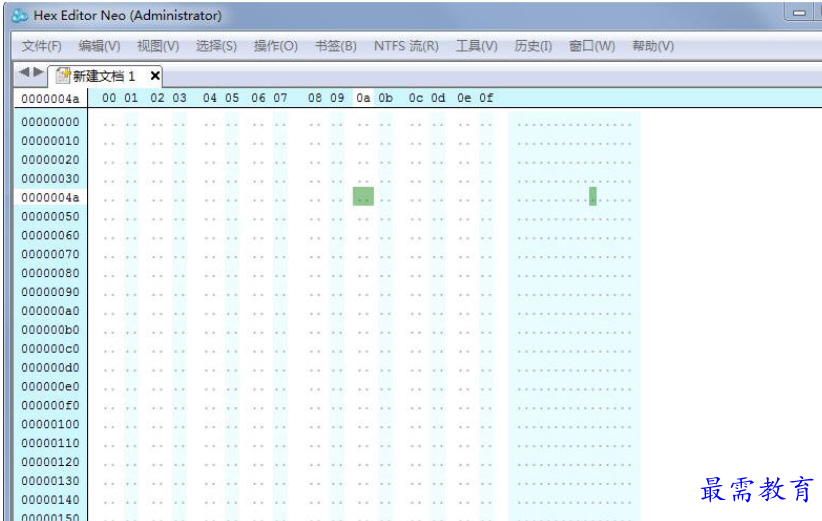Click row address 00000020
822x521 pixels.
coord(50,160)
